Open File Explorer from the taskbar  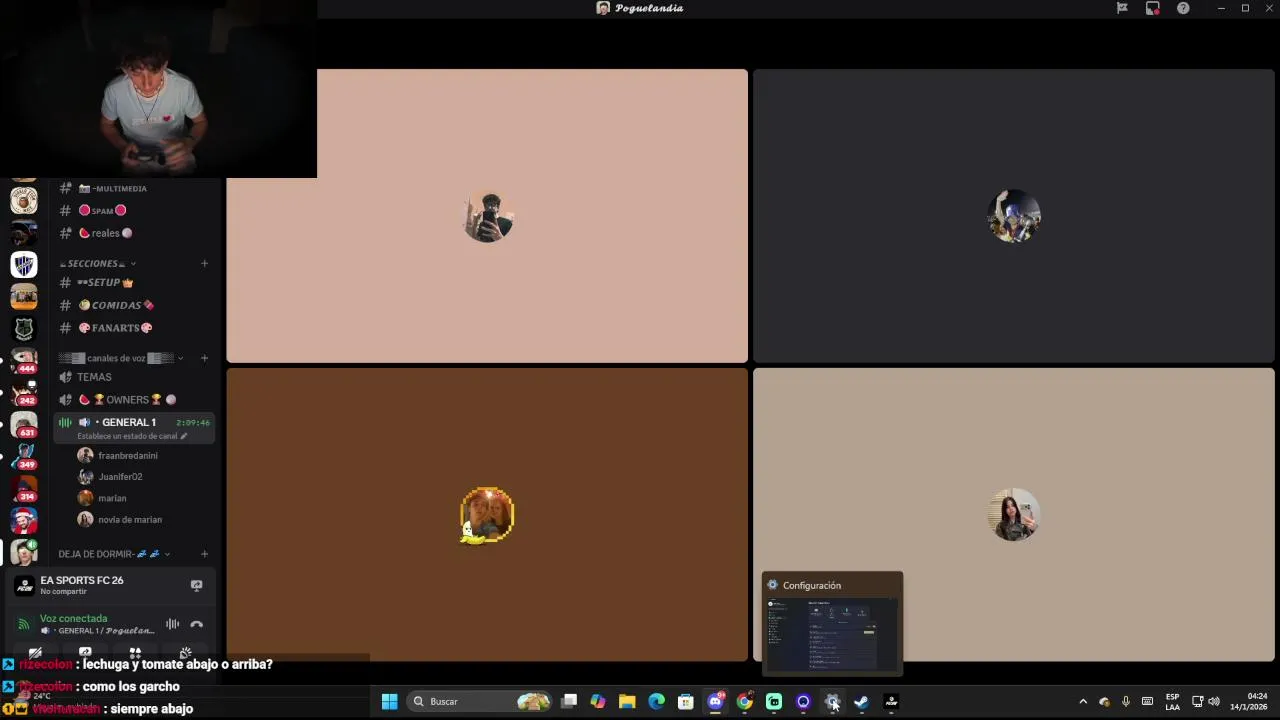coord(627,701)
